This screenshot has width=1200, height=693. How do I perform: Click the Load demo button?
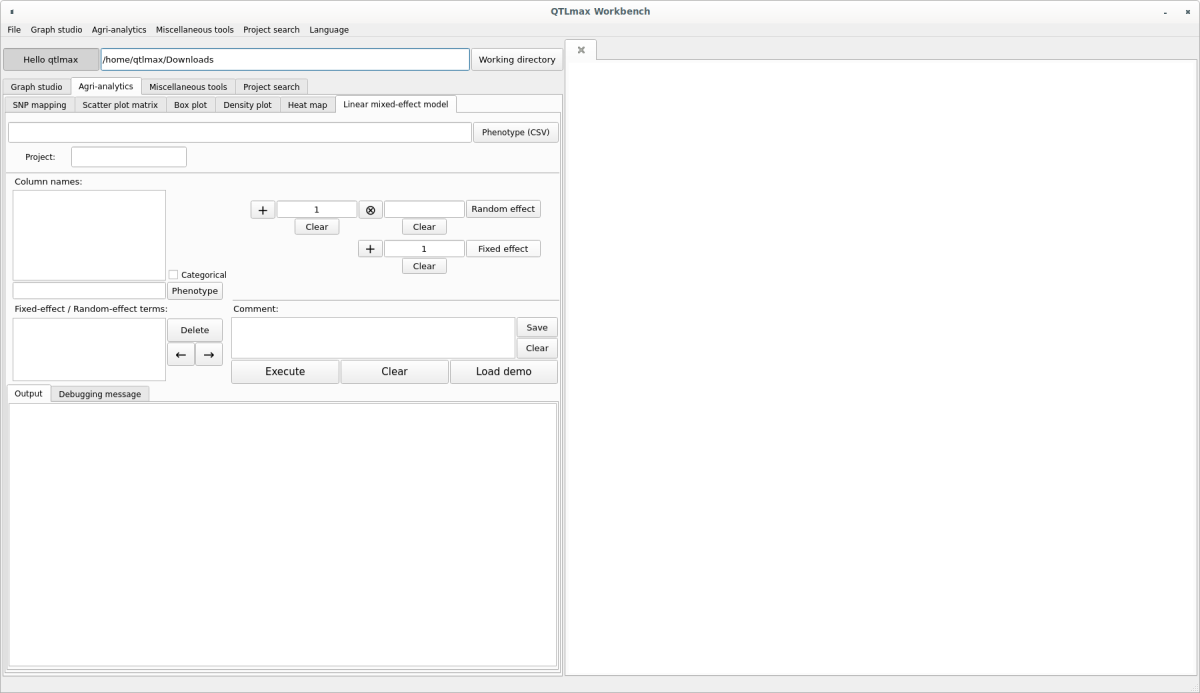(x=503, y=372)
